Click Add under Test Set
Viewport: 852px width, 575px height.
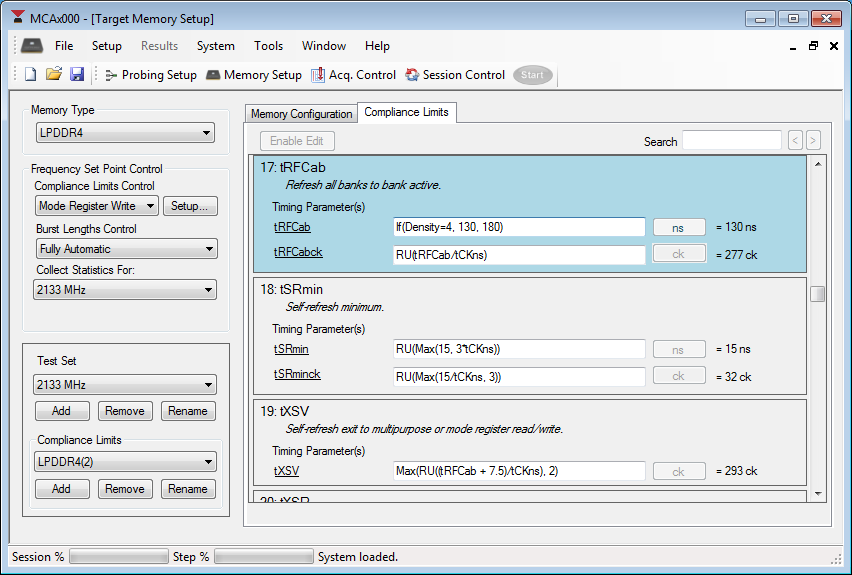pyautogui.click(x=61, y=411)
